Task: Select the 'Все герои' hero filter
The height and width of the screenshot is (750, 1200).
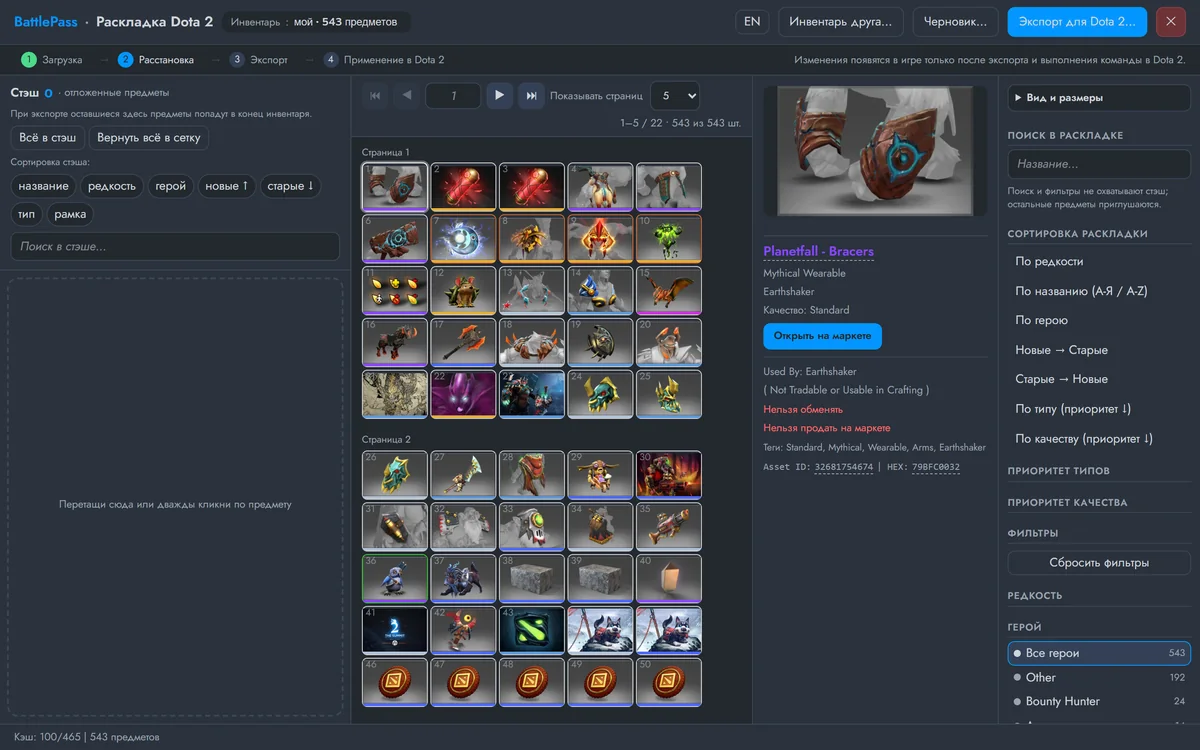Action: click(1099, 653)
